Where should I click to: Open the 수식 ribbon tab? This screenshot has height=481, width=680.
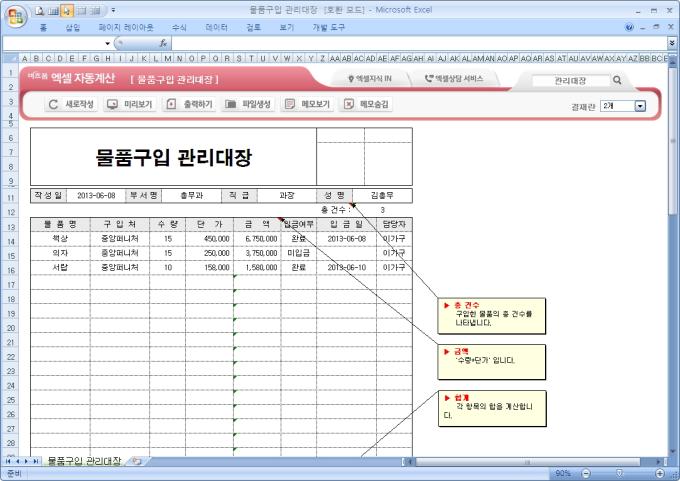[179, 28]
